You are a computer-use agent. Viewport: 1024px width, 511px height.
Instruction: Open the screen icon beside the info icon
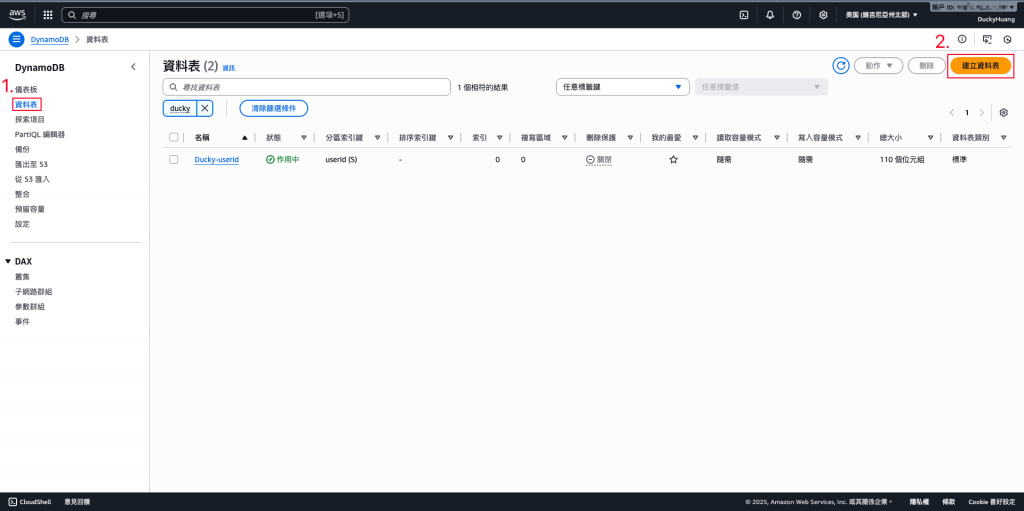(987, 39)
